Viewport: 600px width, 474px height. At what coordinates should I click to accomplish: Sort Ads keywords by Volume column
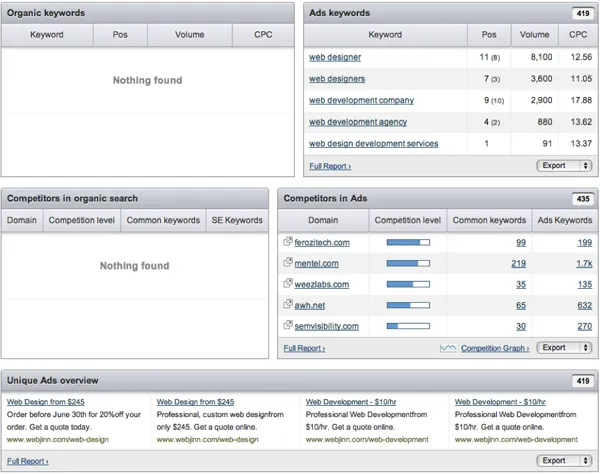coord(535,34)
